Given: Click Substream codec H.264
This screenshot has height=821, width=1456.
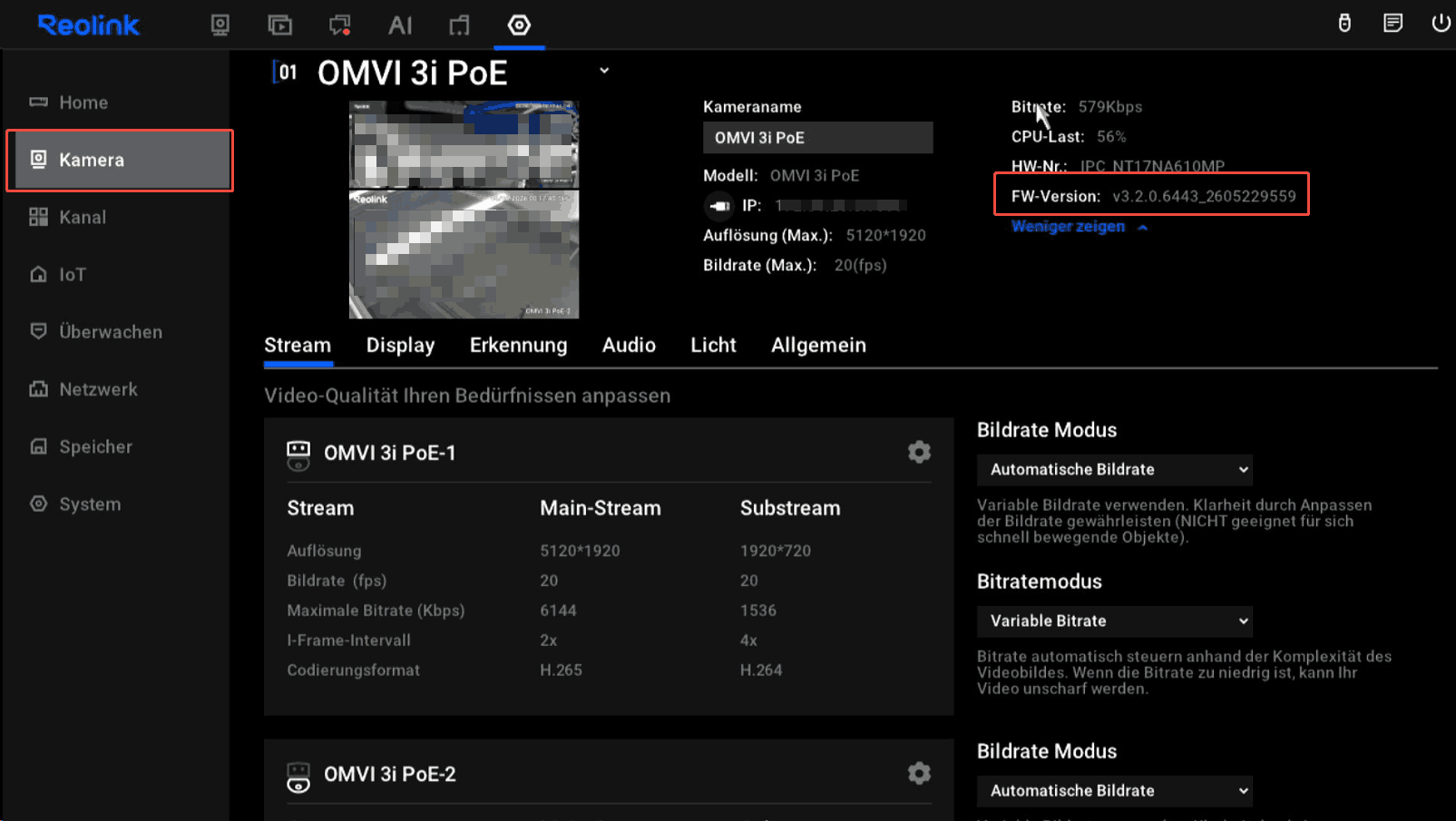Looking at the screenshot, I should tap(761, 670).
